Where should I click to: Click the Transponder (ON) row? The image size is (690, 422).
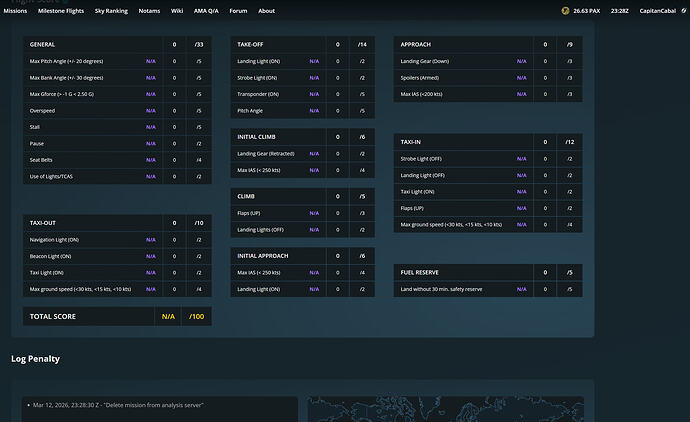(272, 94)
